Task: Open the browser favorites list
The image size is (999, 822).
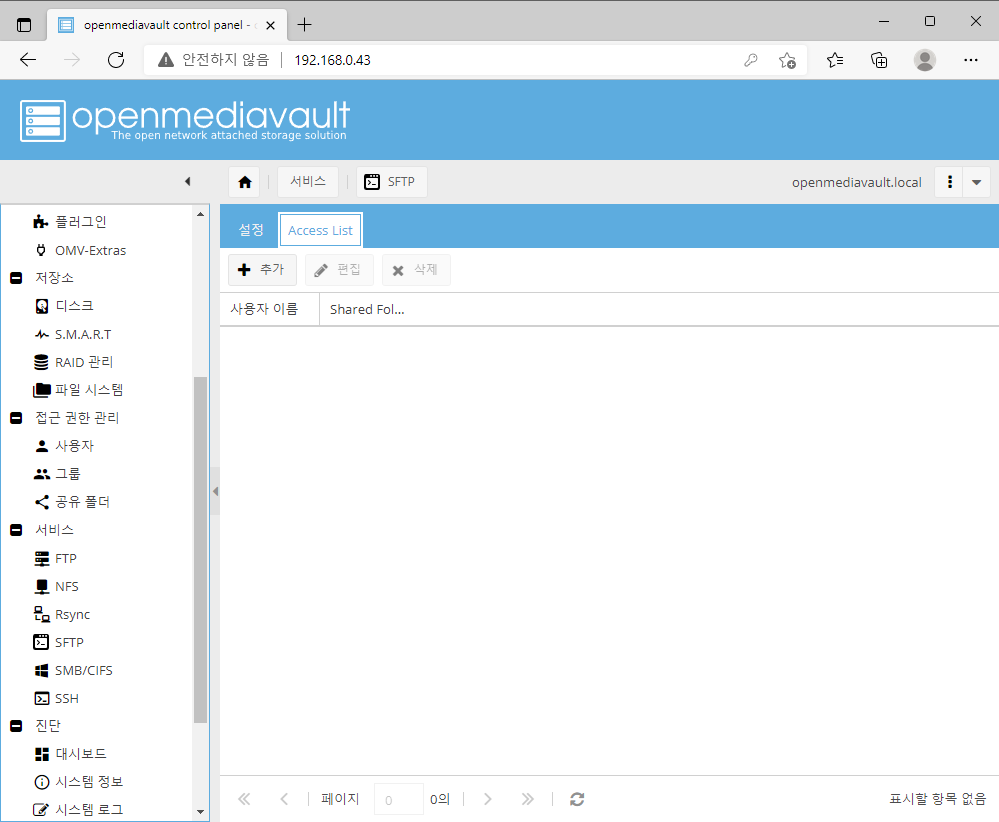Action: point(835,60)
